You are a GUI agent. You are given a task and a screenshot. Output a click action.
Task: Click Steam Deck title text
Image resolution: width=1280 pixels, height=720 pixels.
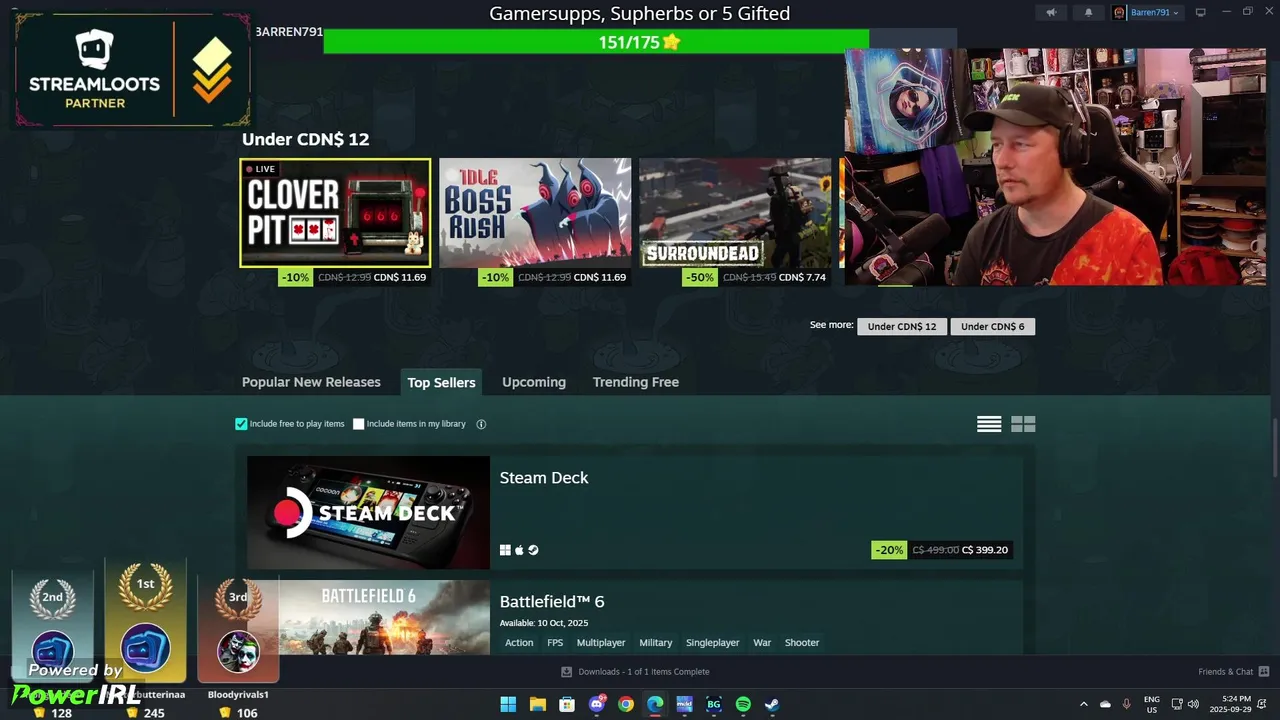point(544,478)
